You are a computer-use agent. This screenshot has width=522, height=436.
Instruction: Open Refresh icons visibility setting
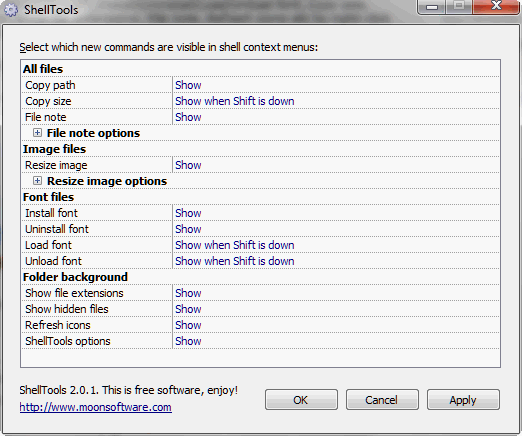[x=336, y=325]
